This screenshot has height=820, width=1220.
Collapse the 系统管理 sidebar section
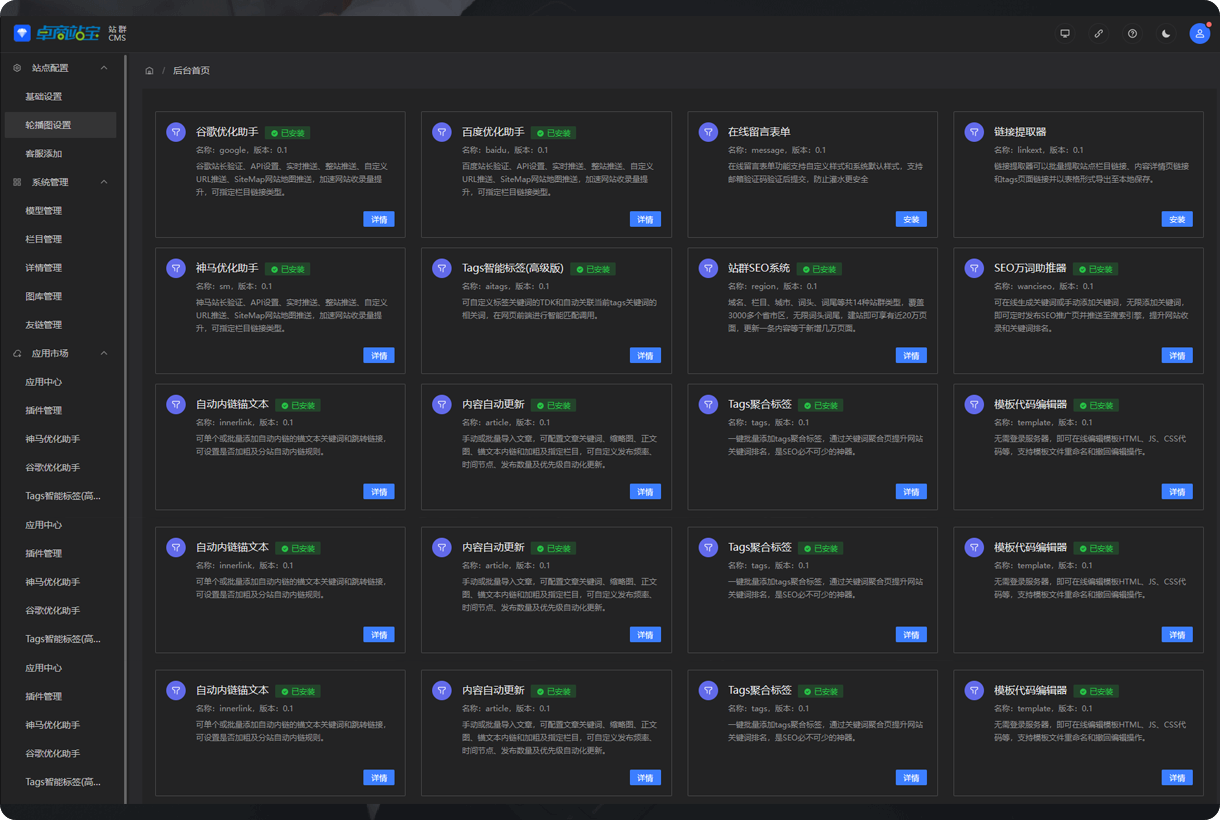tap(104, 182)
